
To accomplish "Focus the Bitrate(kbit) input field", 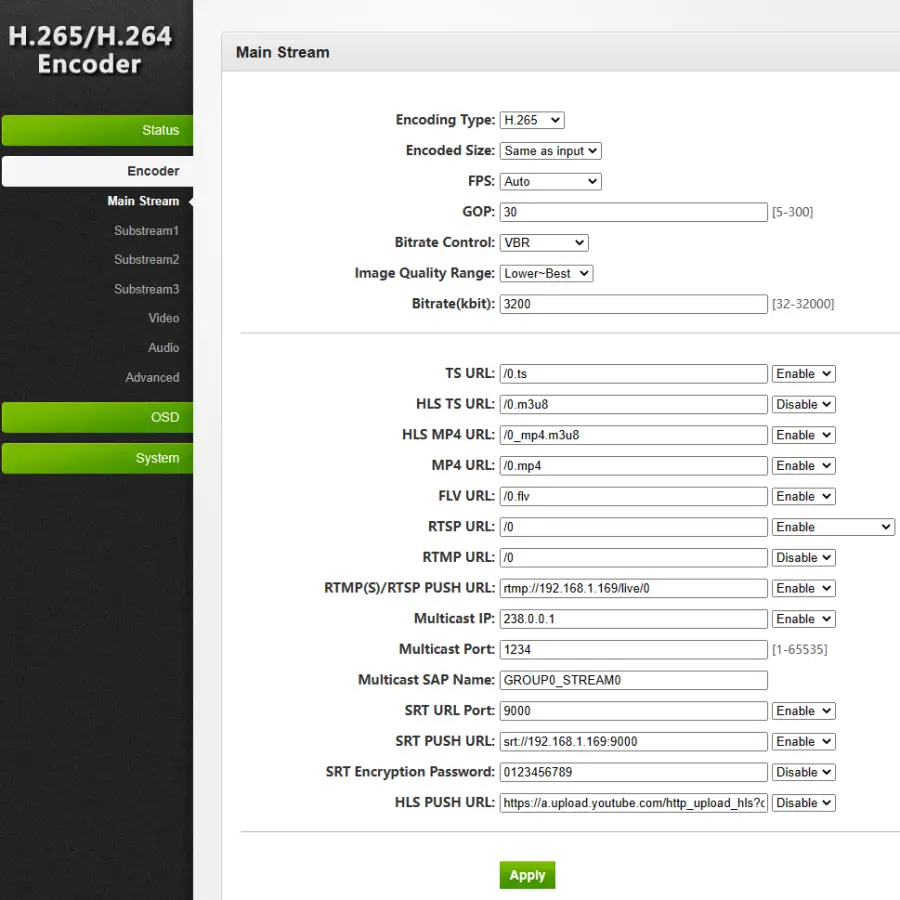I will click(633, 304).
